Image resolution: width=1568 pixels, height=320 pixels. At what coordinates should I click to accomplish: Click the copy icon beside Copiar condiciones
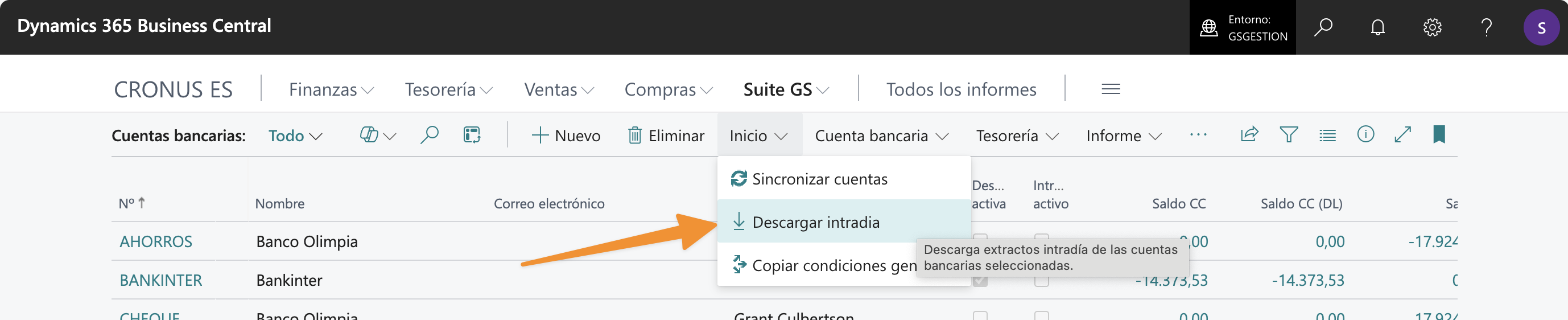(738, 265)
